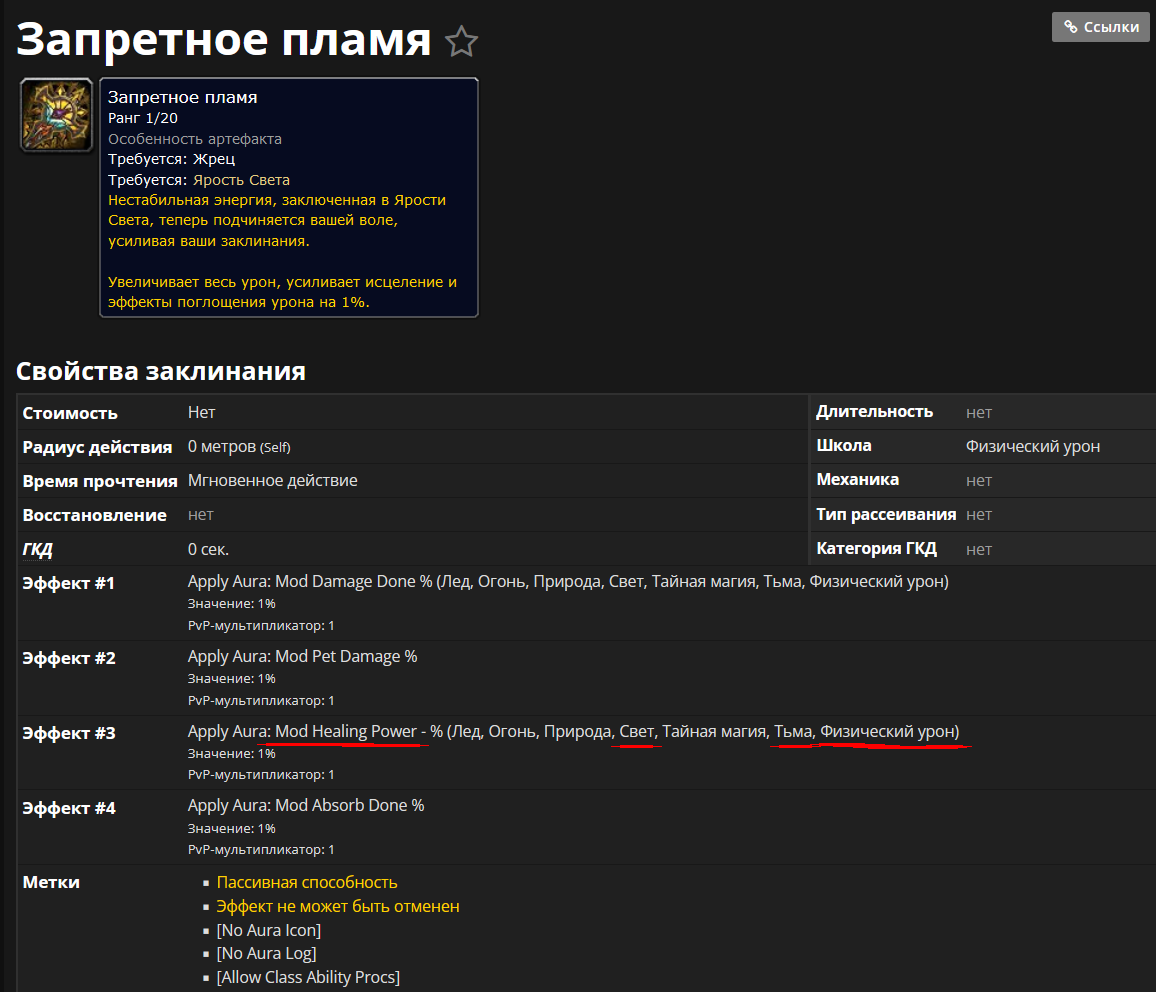Open the Ссылки links button
1156x992 pixels.
click(x=1100, y=27)
